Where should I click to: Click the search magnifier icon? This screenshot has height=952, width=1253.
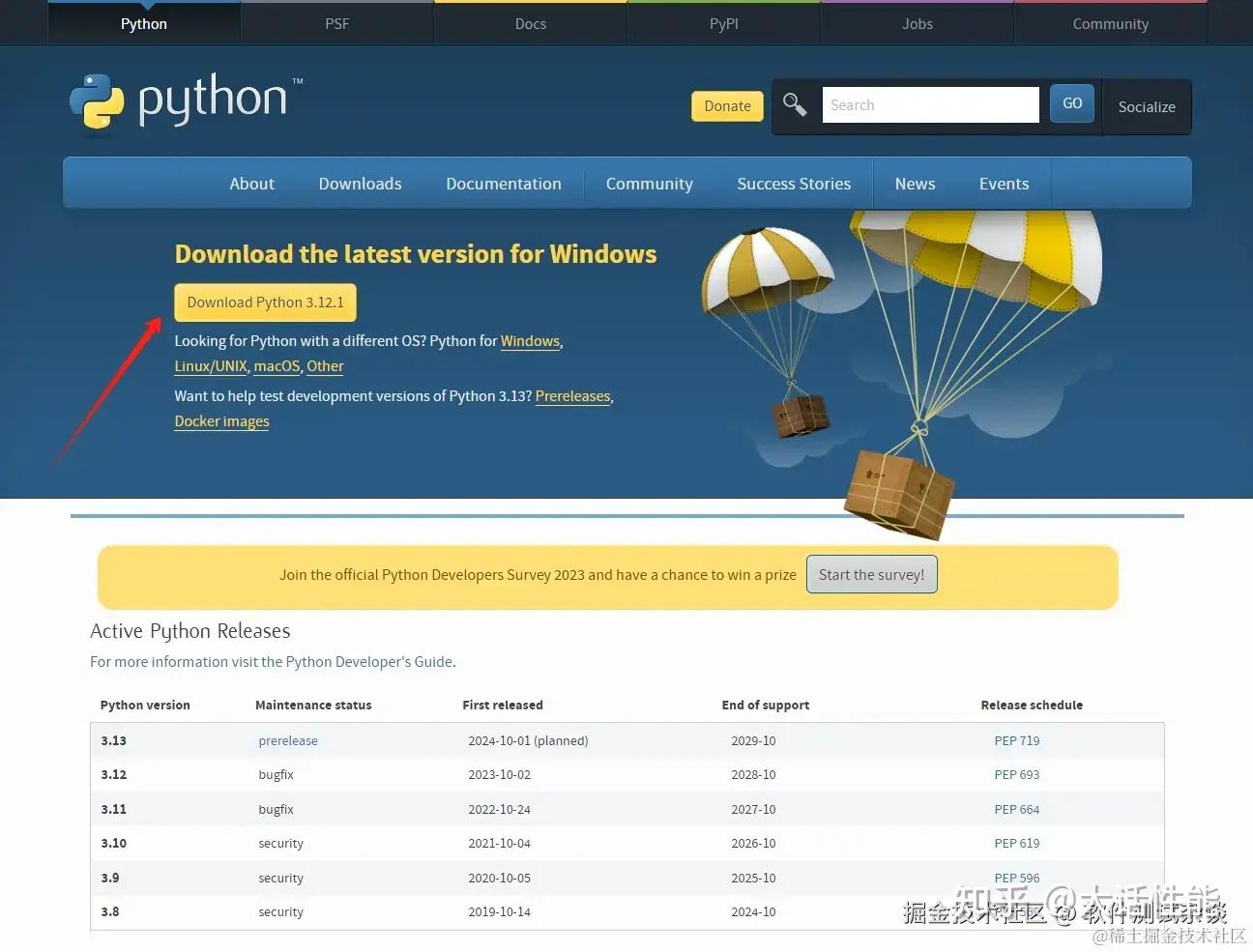795,104
